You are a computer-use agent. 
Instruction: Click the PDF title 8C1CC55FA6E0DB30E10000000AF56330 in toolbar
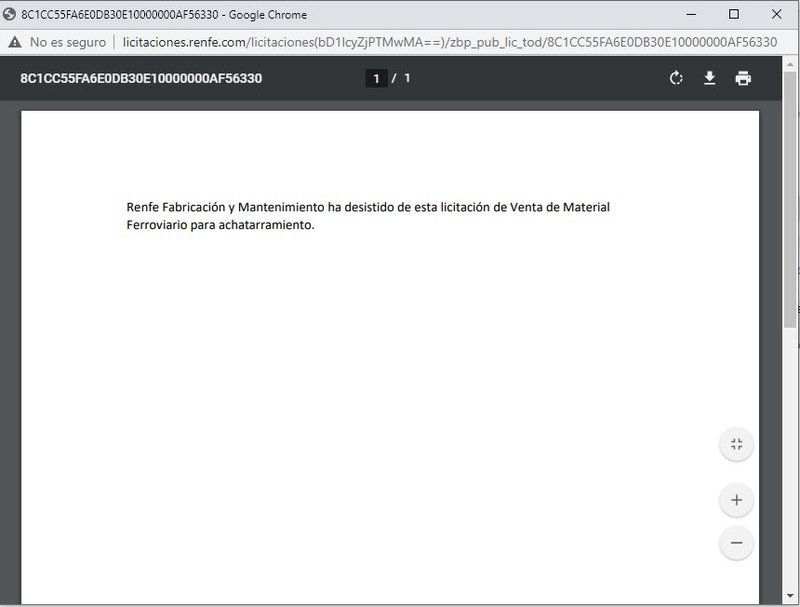tap(141, 79)
